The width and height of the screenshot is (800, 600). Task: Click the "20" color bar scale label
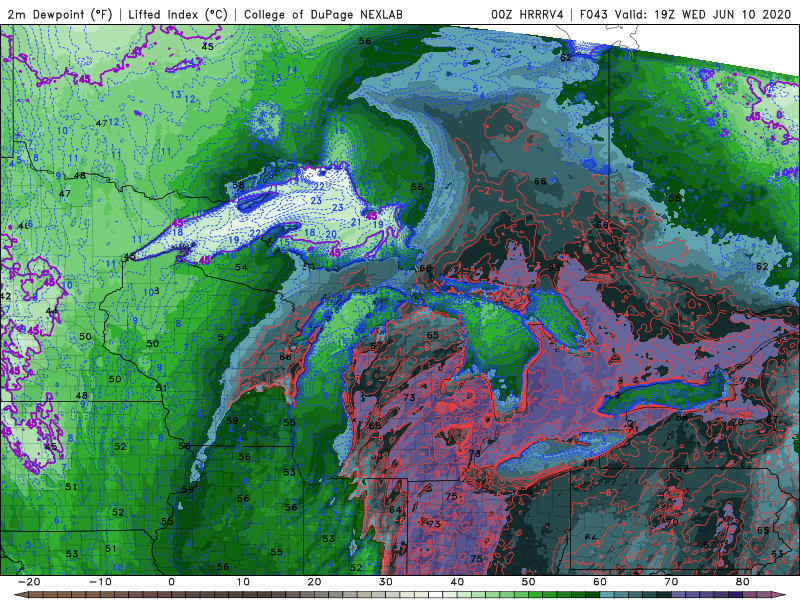tap(314, 582)
